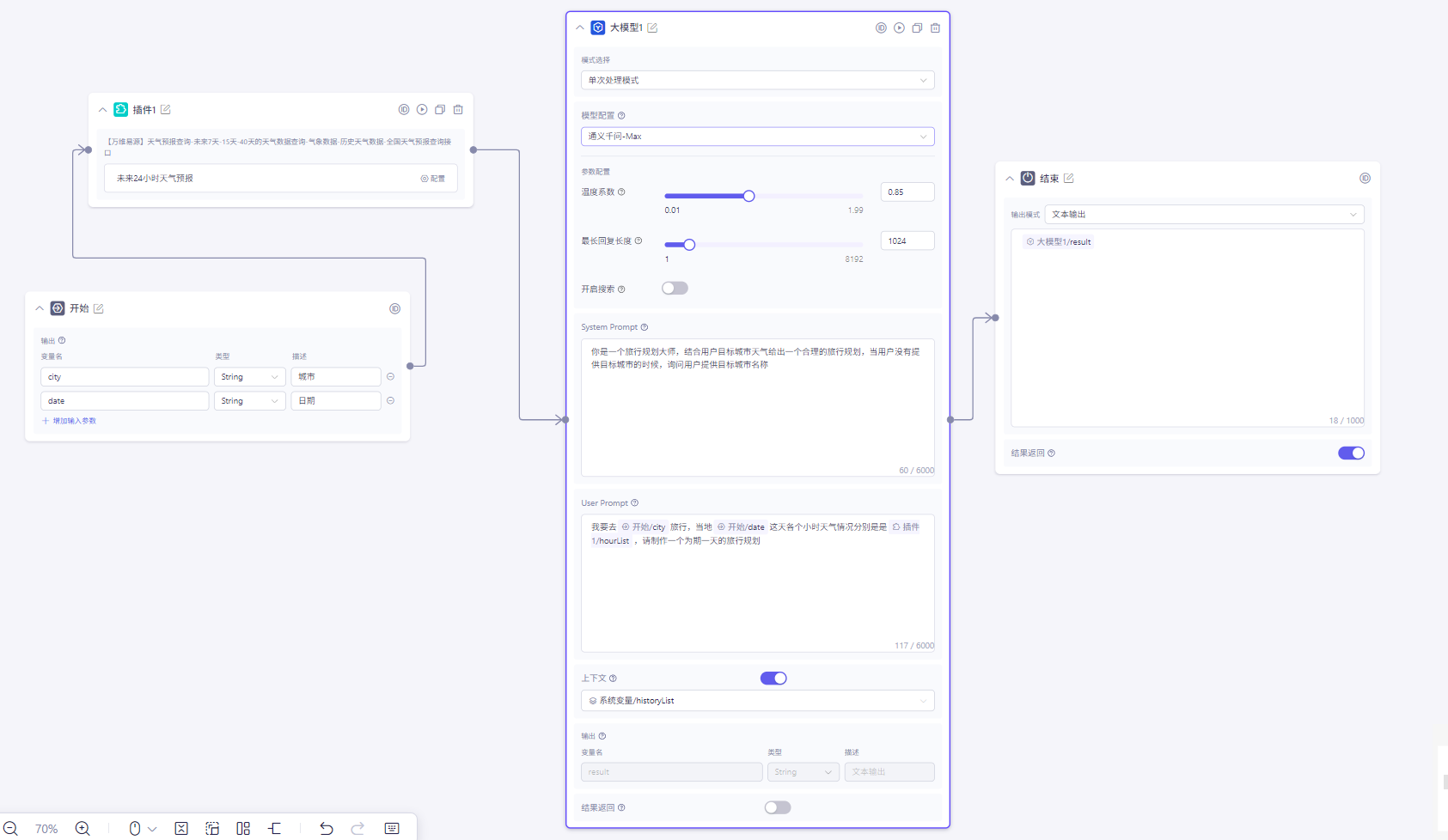Click the System Prompt text area

pos(758,407)
